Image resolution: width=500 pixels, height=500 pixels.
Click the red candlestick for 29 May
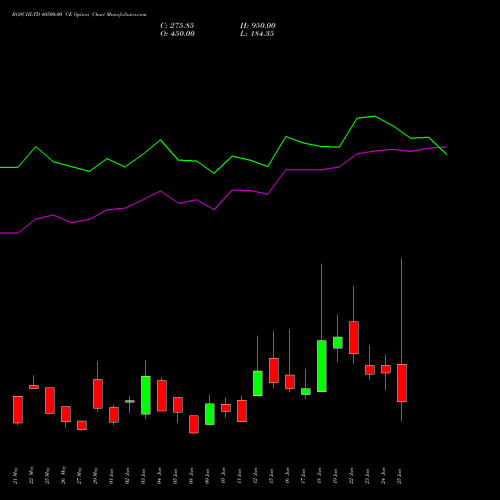tap(98, 394)
